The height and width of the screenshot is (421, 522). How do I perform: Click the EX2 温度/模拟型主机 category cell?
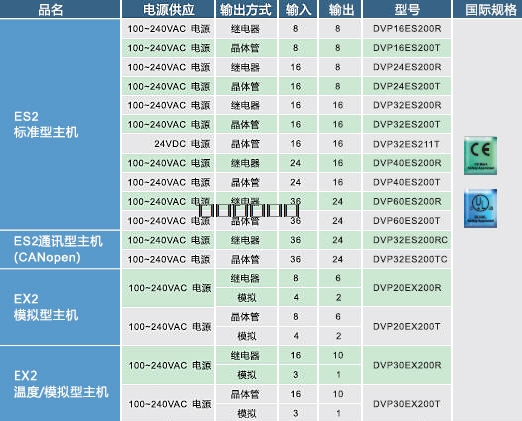[x=60, y=384]
